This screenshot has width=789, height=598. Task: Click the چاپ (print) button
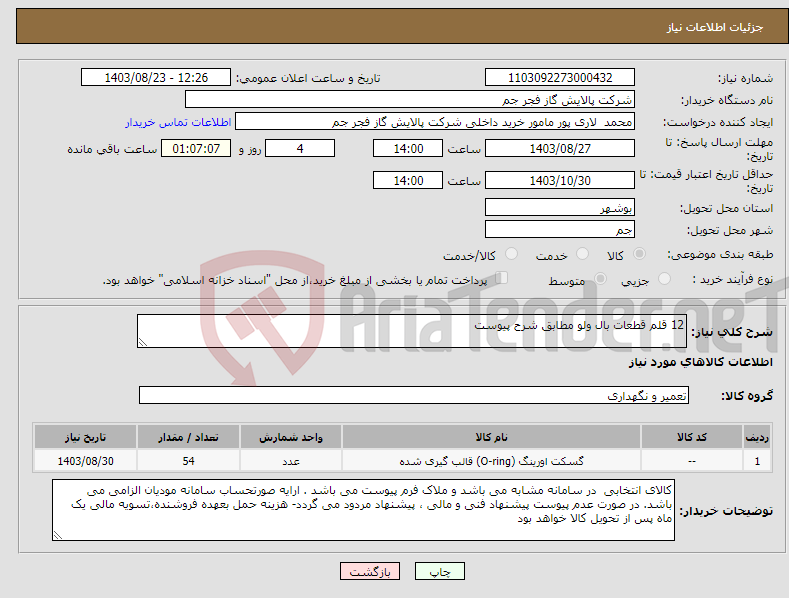(x=439, y=571)
